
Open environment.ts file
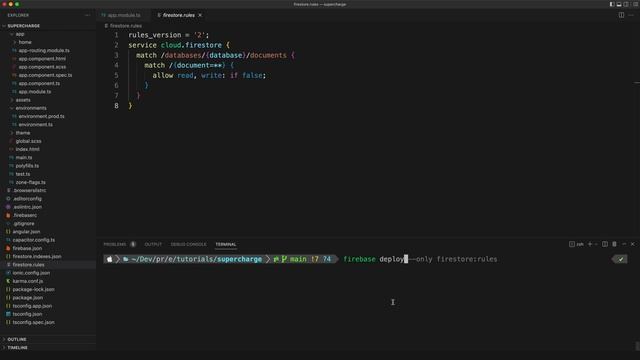pos(36,124)
